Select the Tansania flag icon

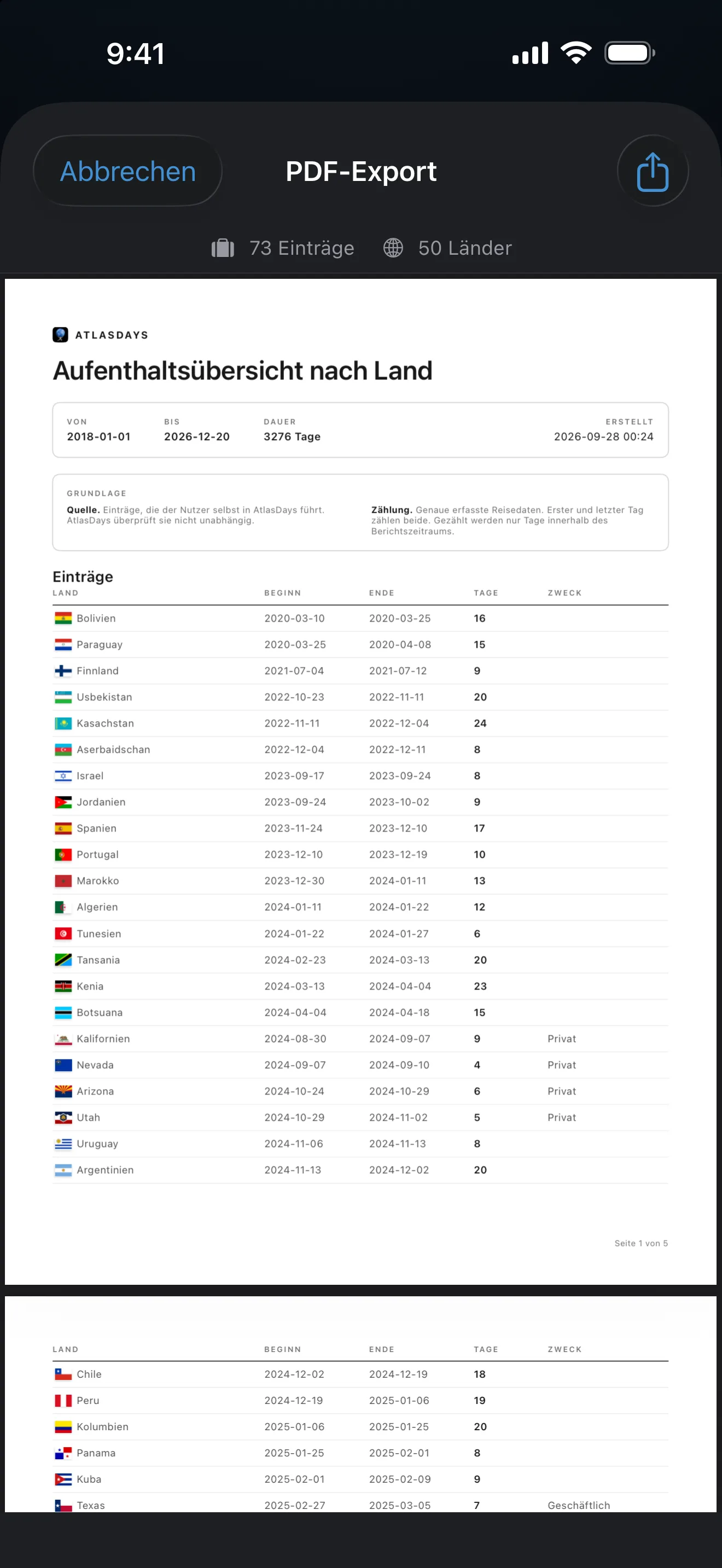63,960
